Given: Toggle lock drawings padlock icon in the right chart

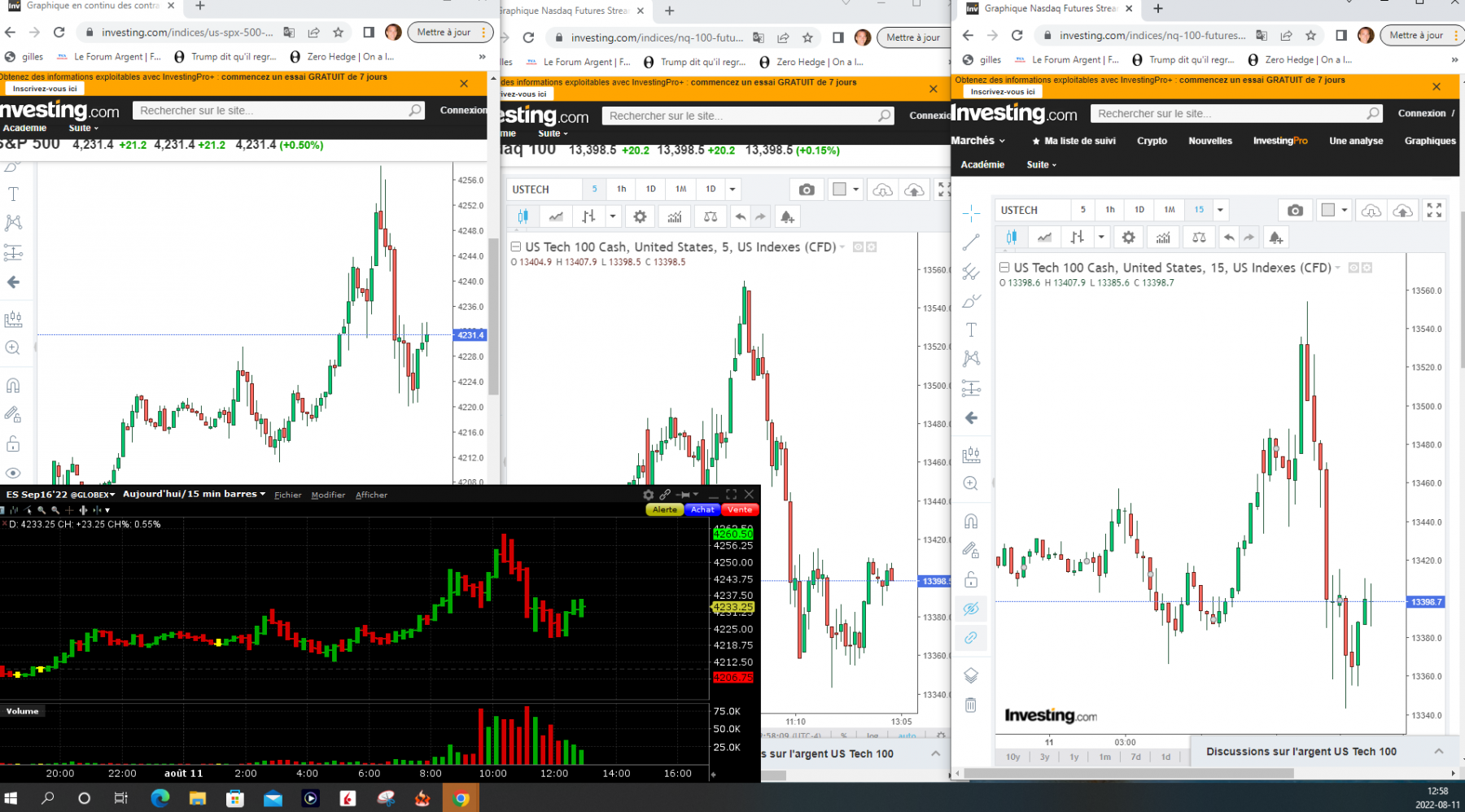Looking at the screenshot, I should [971, 579].
